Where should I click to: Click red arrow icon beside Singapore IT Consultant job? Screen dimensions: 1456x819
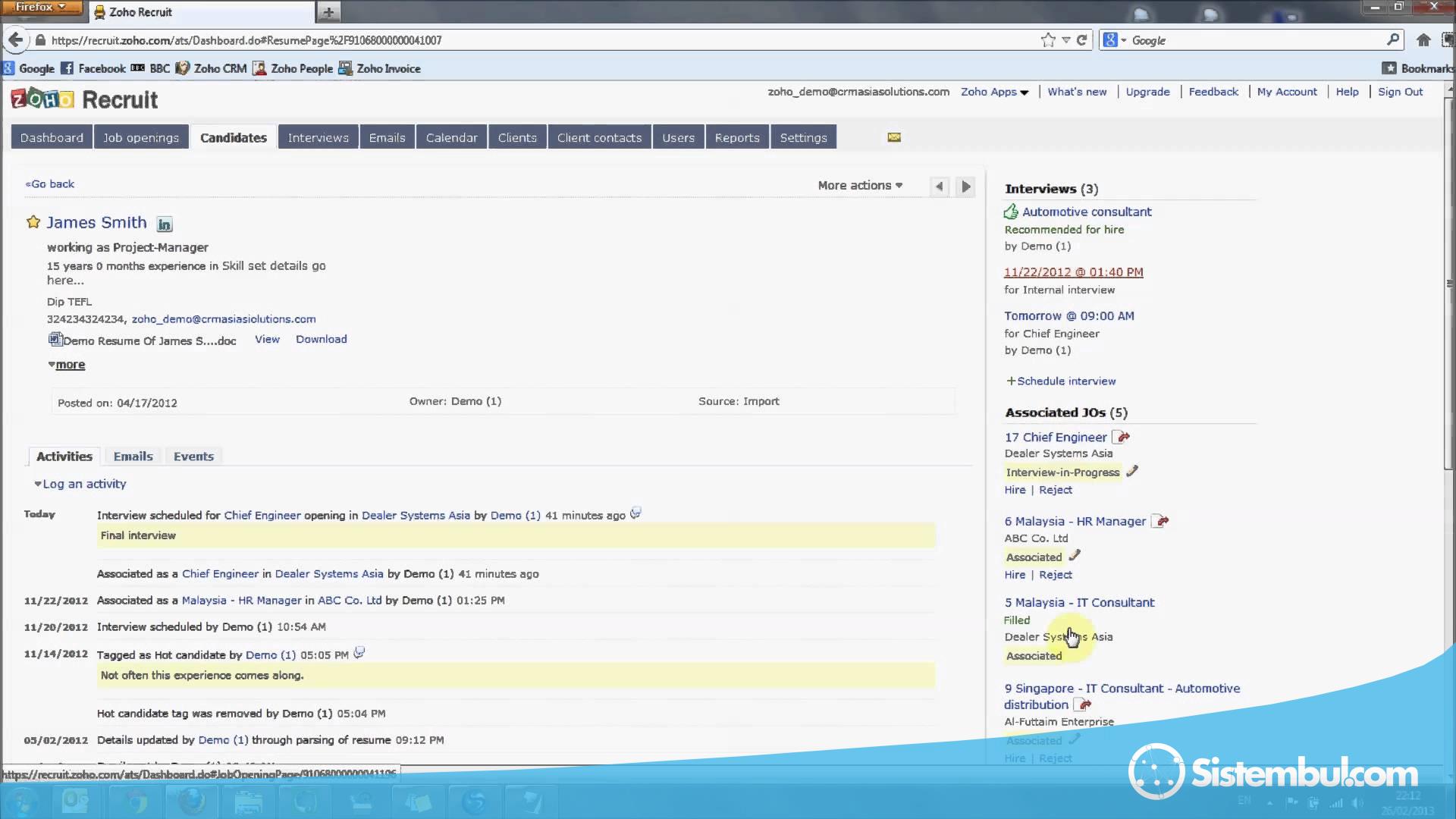(x=1083, y=704)
